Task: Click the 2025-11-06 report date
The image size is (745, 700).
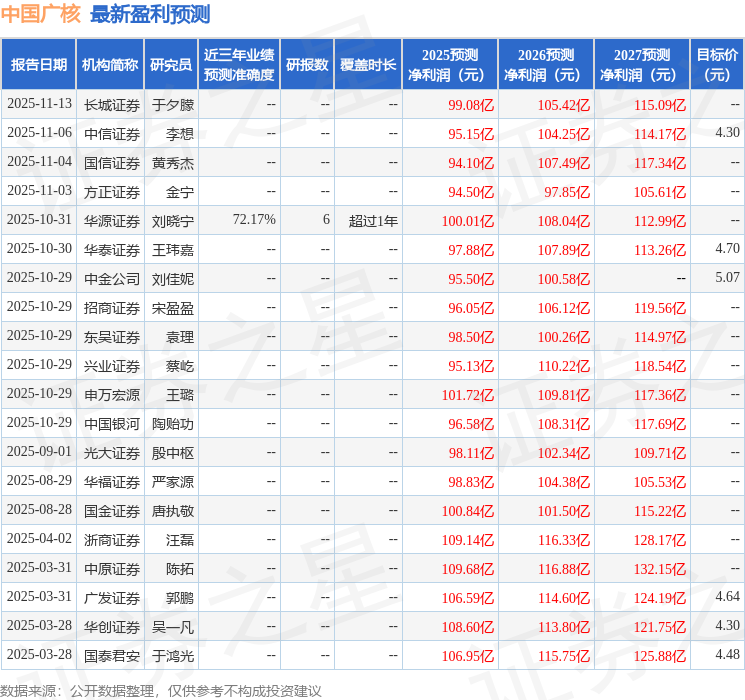Action: tap(39, 132)
